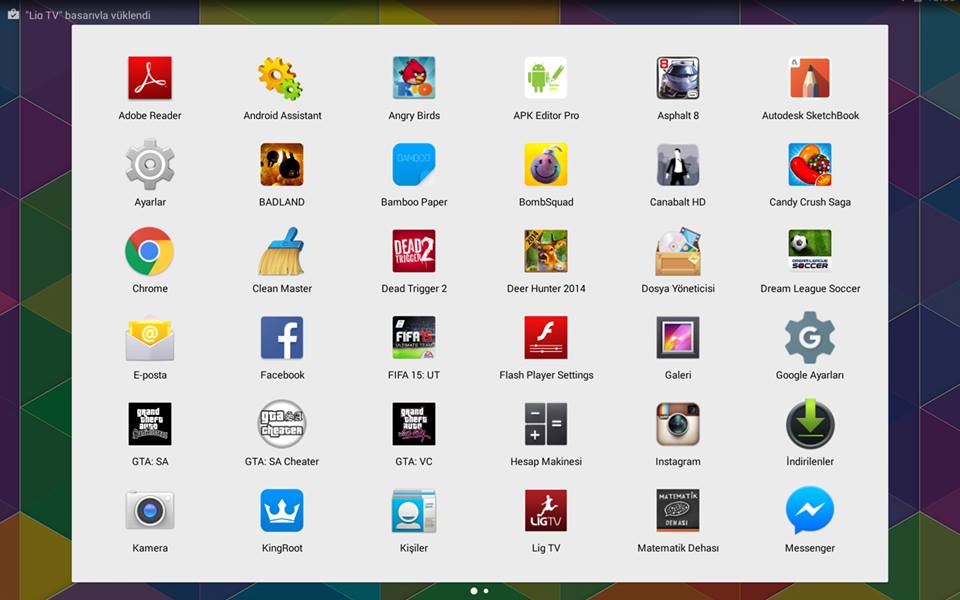Launch Instagram app
Screen dimensions: 960x600
pyautogui.click(x=678, y=424)
